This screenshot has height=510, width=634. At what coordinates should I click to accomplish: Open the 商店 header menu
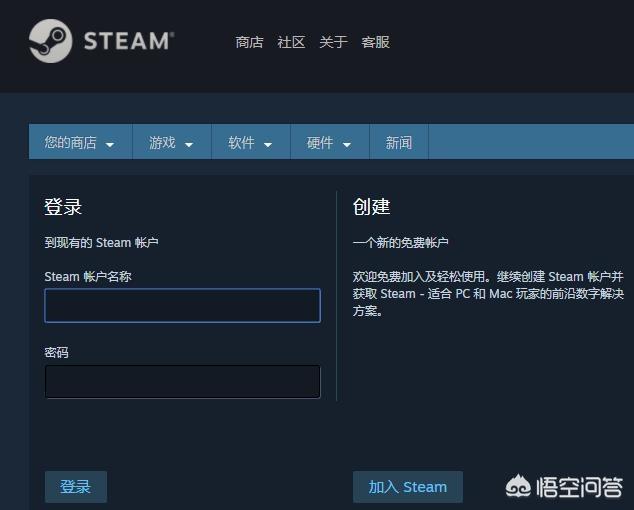click(x=249, y=42)
